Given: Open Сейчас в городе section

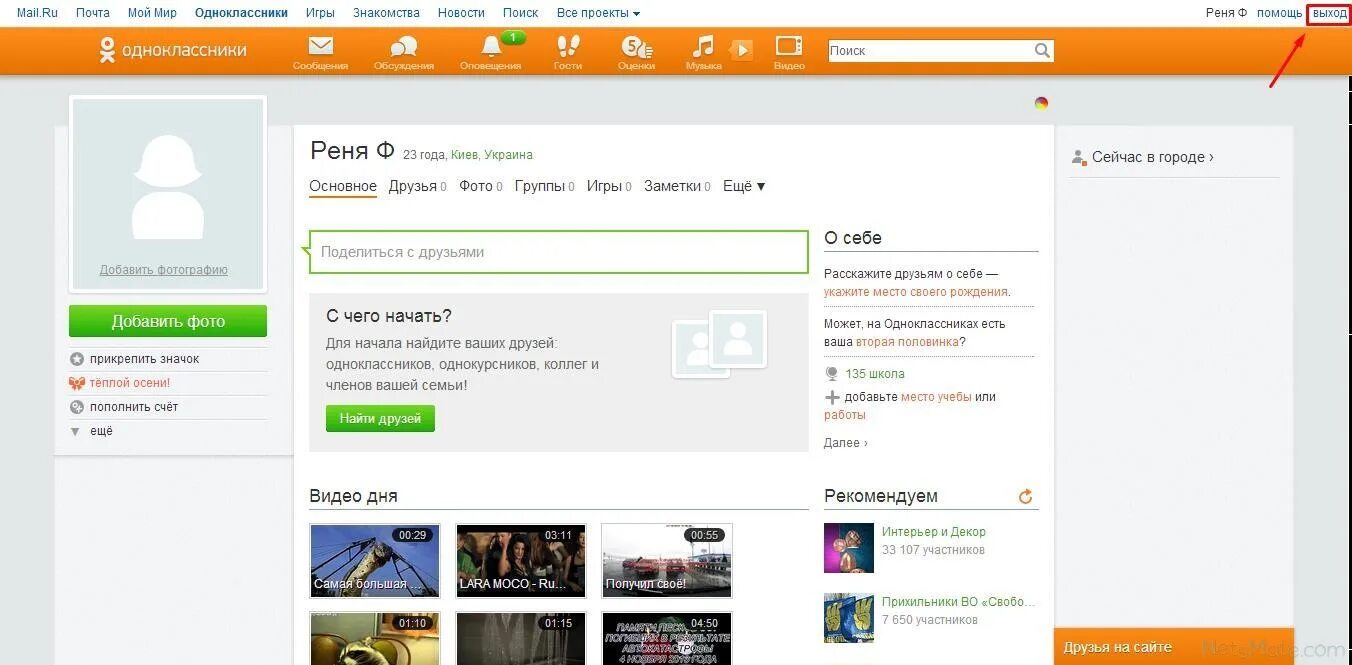Looking at the screenshot, I should 1152,157.
